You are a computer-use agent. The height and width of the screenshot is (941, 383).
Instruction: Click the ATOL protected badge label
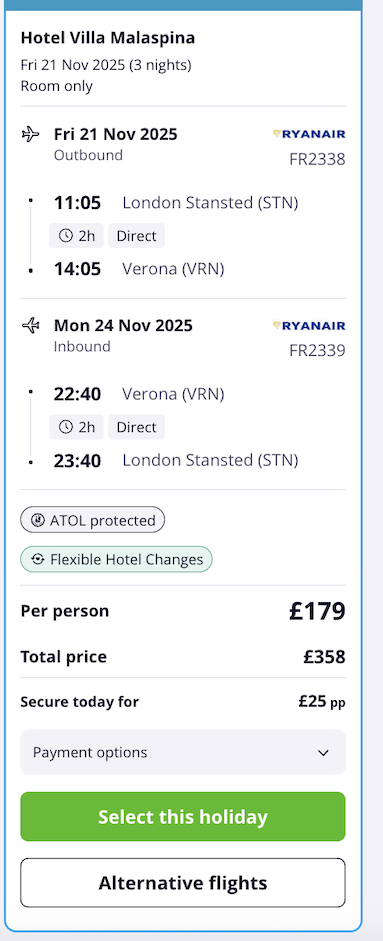pos(103,520)
